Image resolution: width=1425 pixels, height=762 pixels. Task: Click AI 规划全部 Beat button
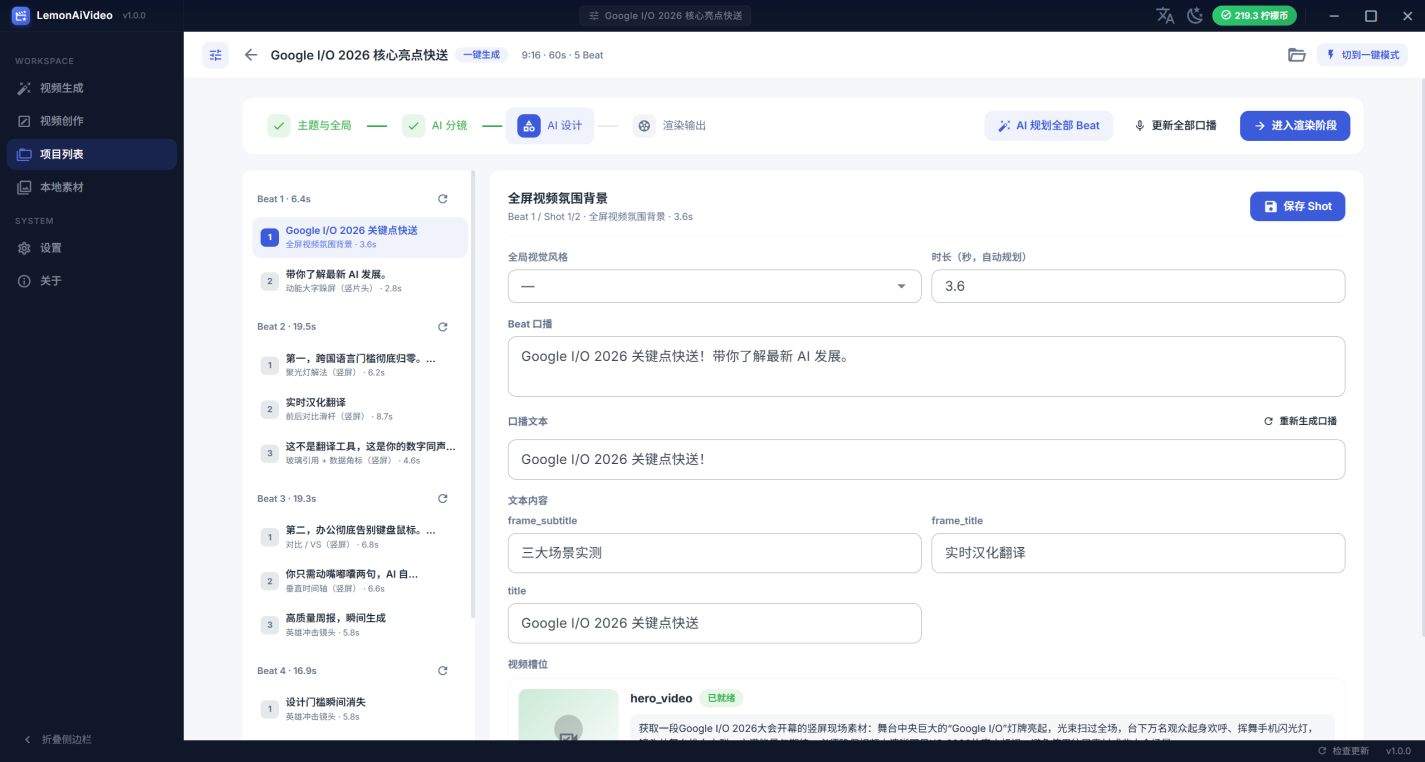click(x=1048, y=126)
